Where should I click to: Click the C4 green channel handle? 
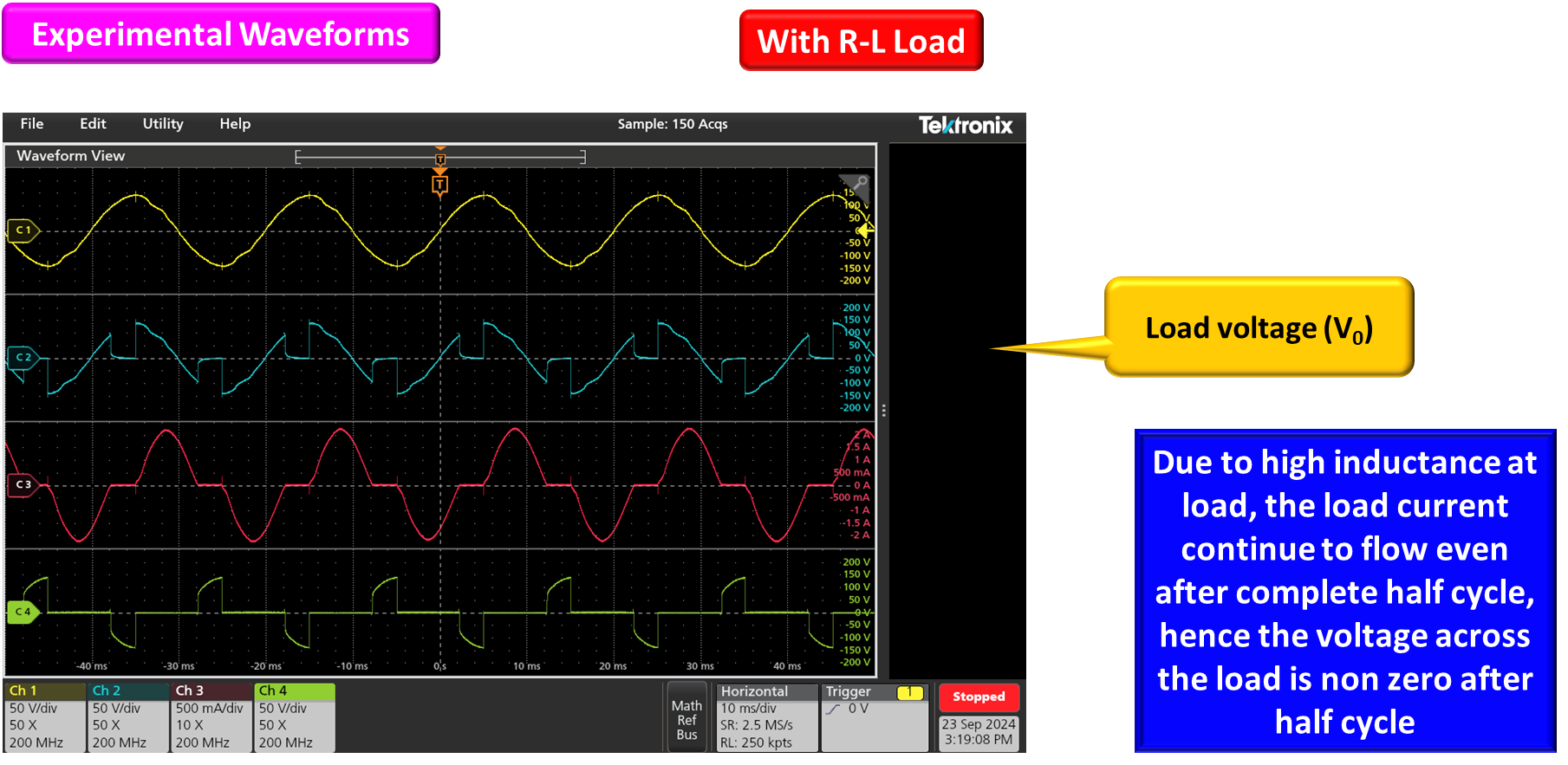23,612
